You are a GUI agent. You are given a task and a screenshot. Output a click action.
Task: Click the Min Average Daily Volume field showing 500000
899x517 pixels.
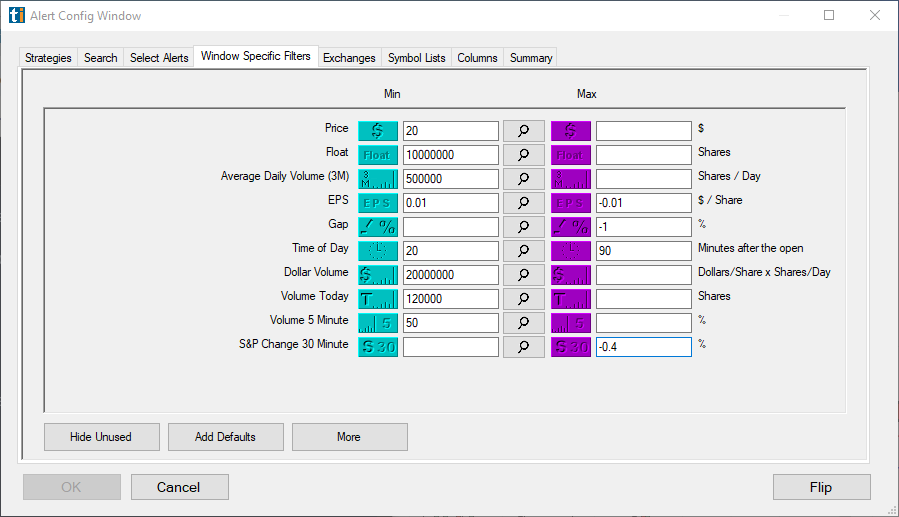coord(451,179)
